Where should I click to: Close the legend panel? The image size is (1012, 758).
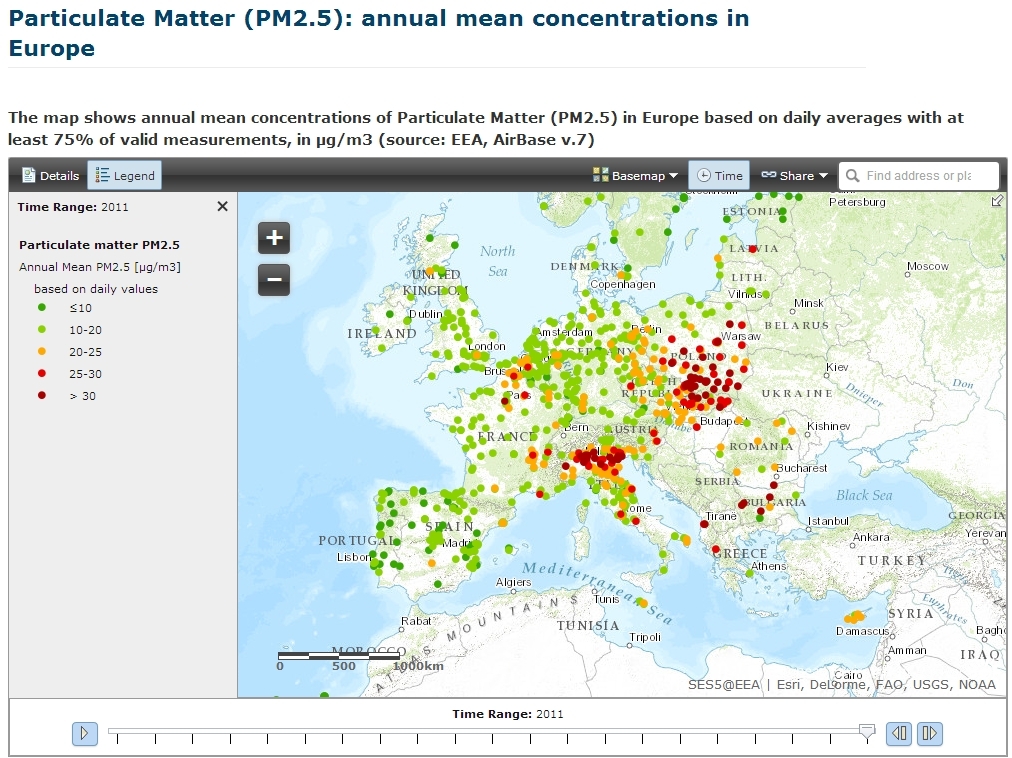tap(222, 206)
